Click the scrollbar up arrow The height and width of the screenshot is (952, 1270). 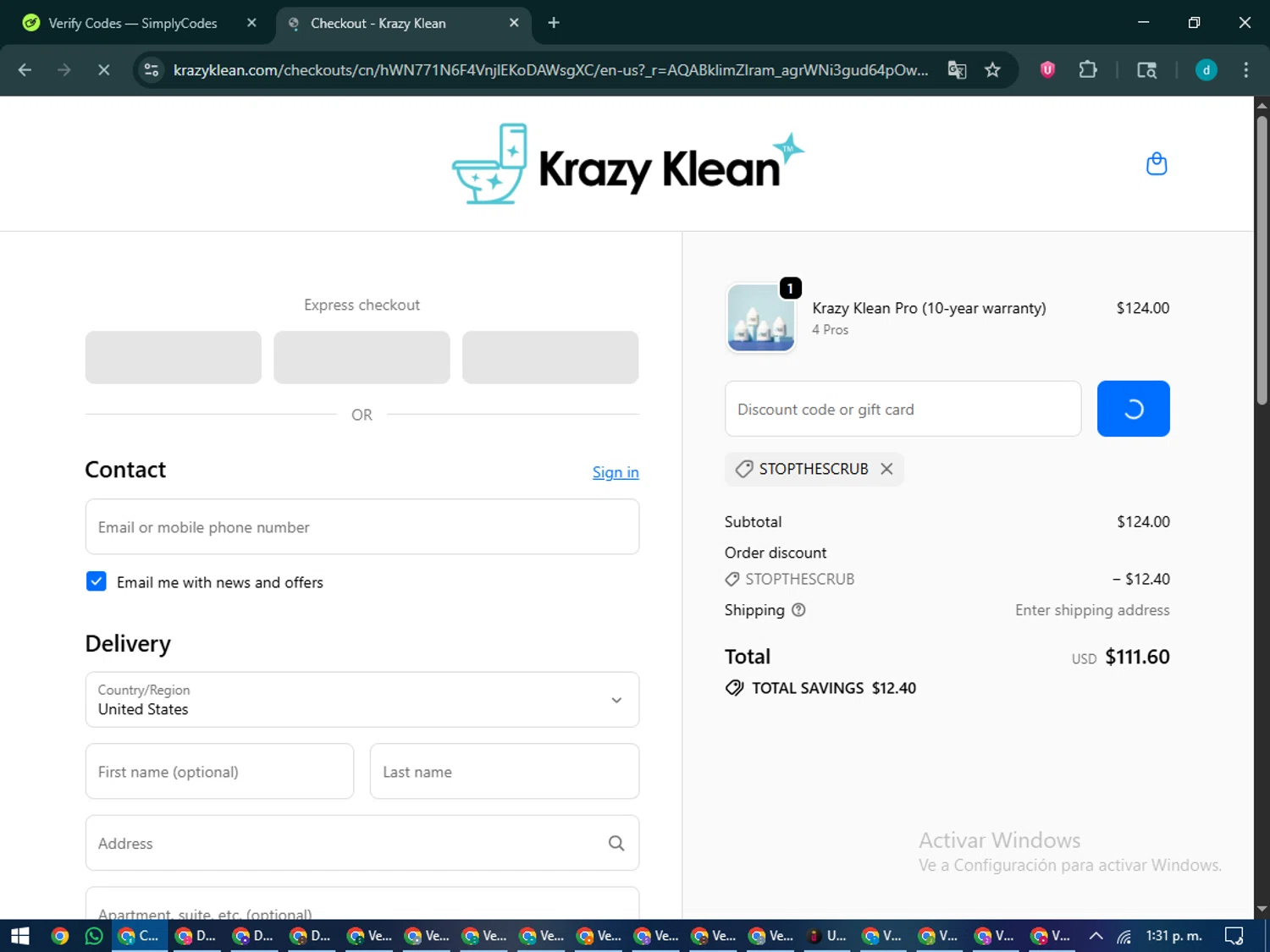point(1262,105)
